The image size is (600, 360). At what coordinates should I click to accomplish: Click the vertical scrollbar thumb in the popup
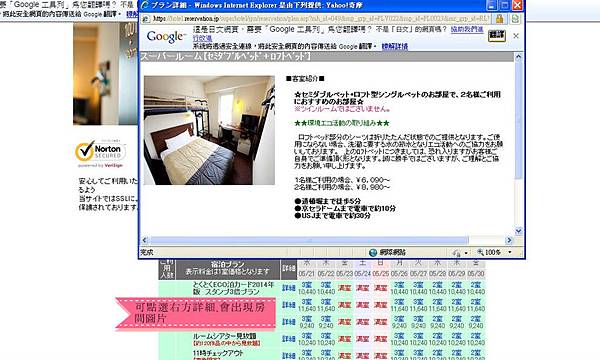[x=518, y=121]
